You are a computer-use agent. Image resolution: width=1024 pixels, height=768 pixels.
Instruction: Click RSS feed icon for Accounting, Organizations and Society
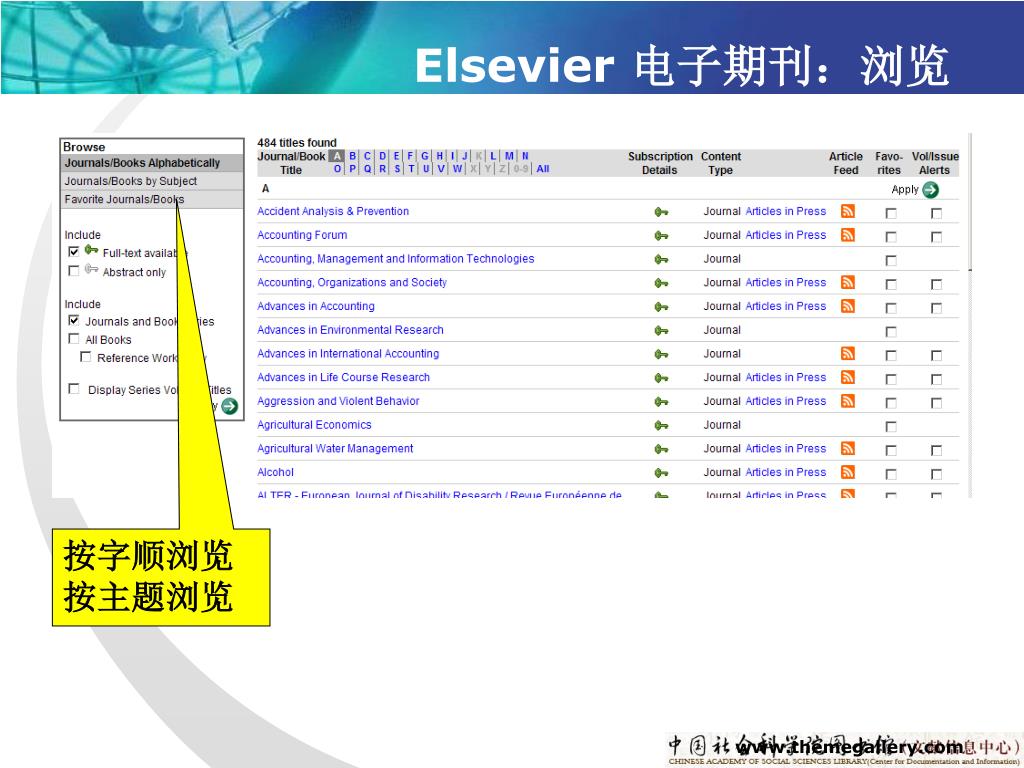[x=848, y=282]
